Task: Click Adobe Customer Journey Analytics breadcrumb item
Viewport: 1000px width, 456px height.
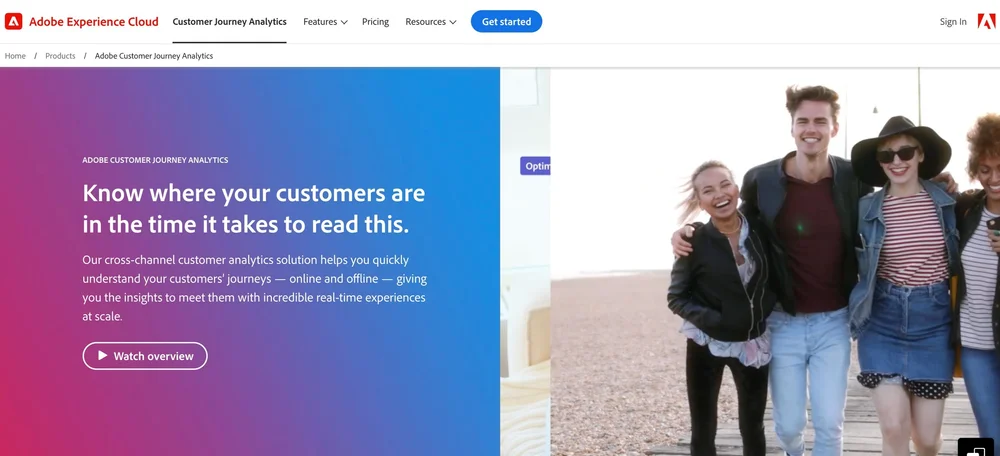Action: 154,56
